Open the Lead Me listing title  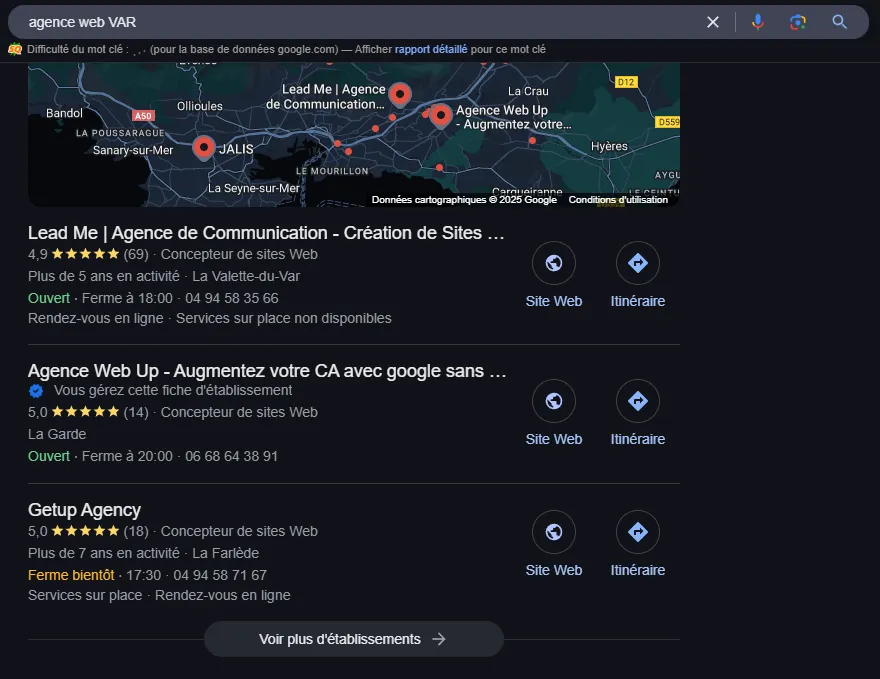[266, 233]
